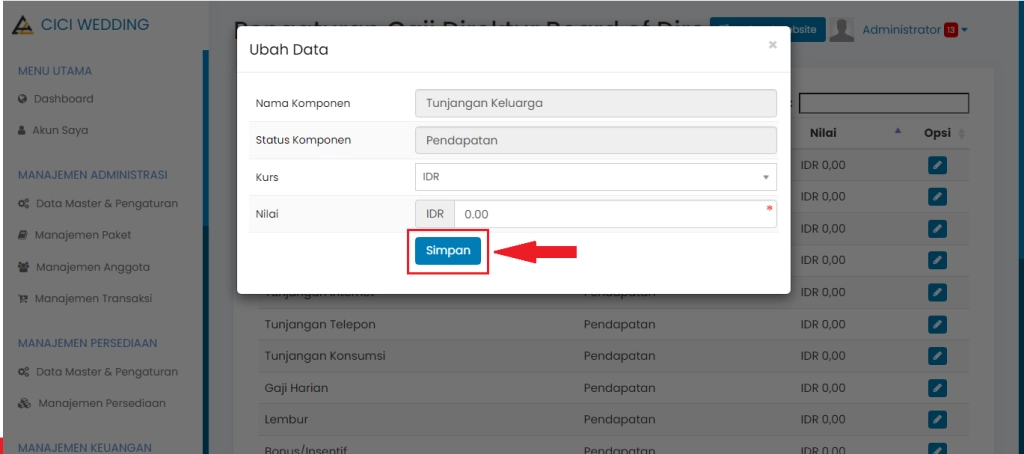Screen dimensions: 1024x454
Task: Edit the Tunjangan Konsumsi row
Action: pos(937,356)
